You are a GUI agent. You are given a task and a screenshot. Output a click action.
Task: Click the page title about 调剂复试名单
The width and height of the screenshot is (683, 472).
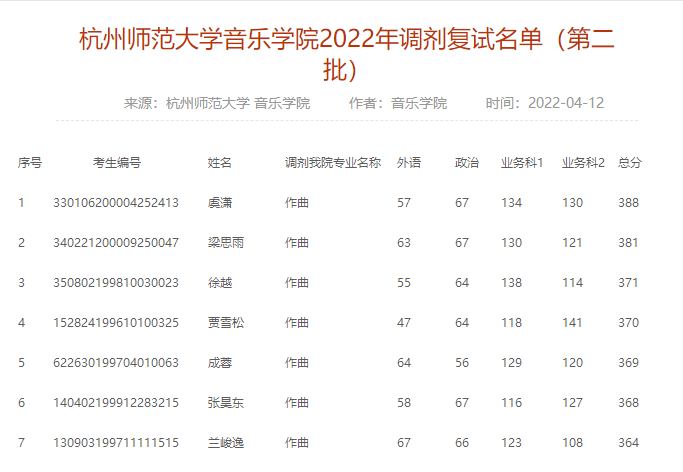click(347, 54)
